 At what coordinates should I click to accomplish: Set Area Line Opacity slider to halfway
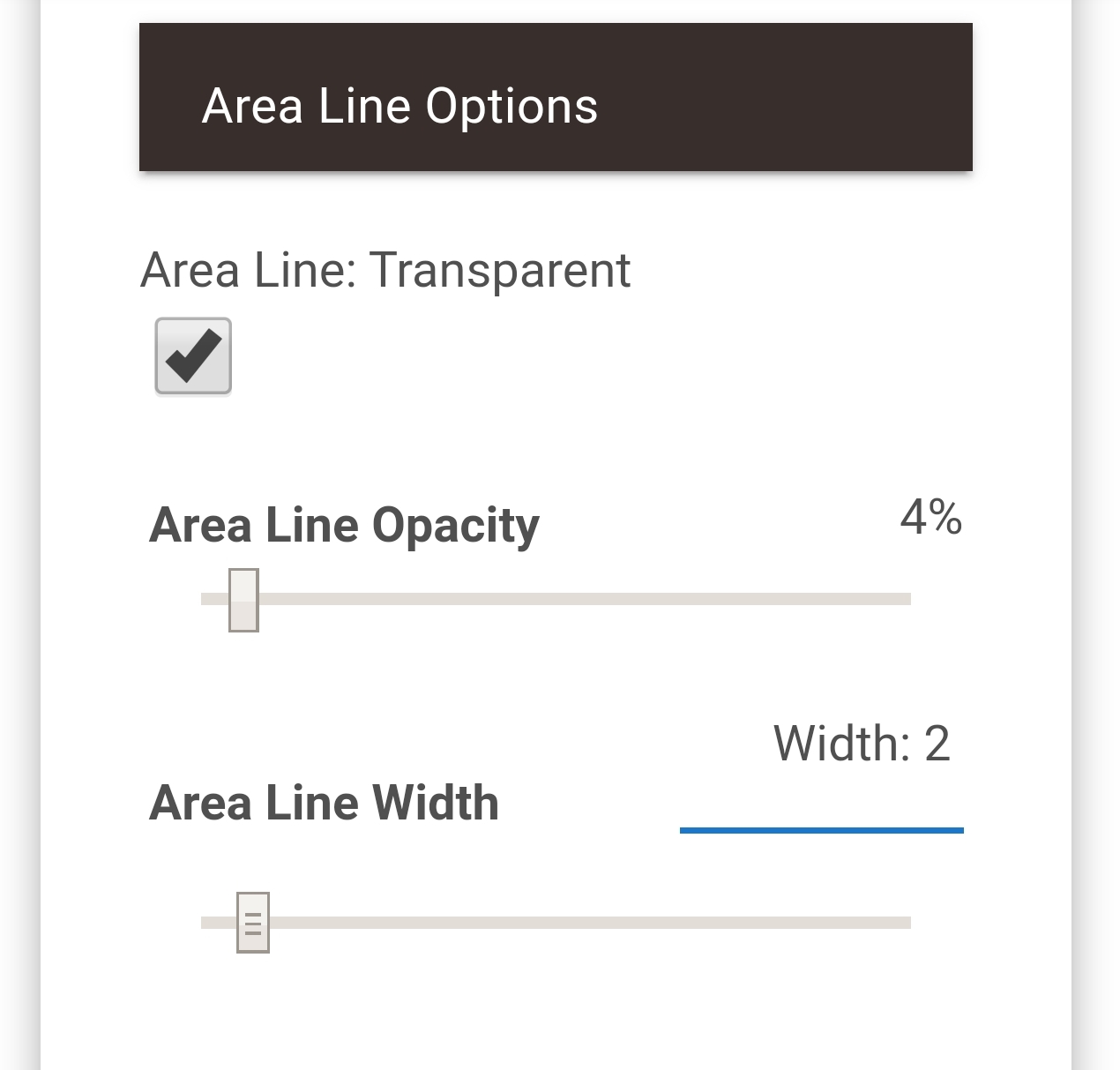point(556,599)
